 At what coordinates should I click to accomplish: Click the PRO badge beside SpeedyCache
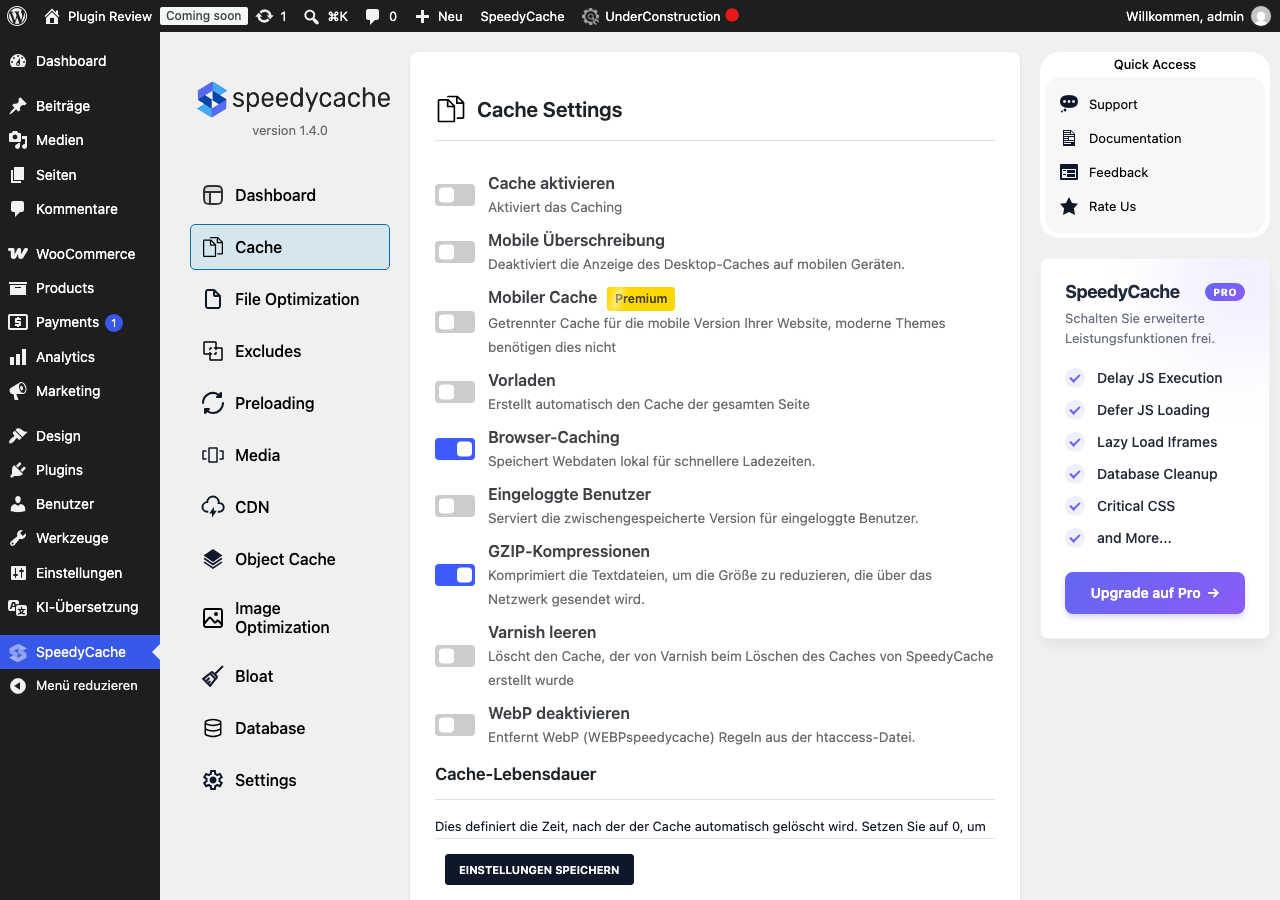tap(1225, 292)
